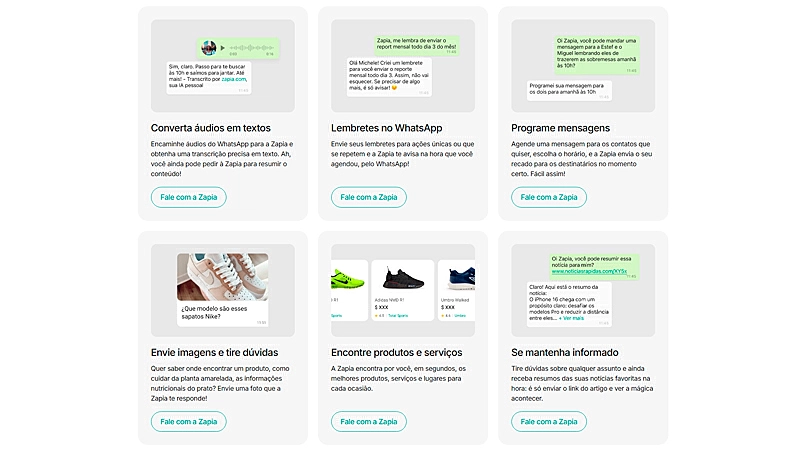Click the audio sender's profile avatar
800x450 pixels.
tap(209, 48)
